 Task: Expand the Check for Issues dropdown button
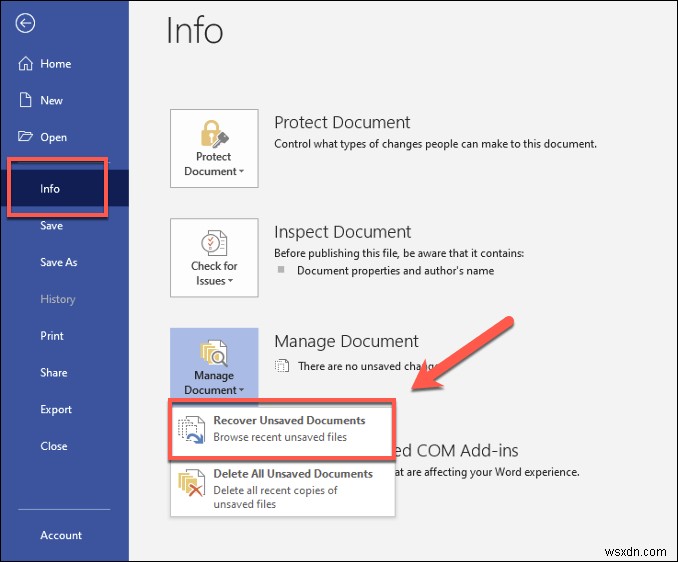pyautogui.click(x=214, y=258)
